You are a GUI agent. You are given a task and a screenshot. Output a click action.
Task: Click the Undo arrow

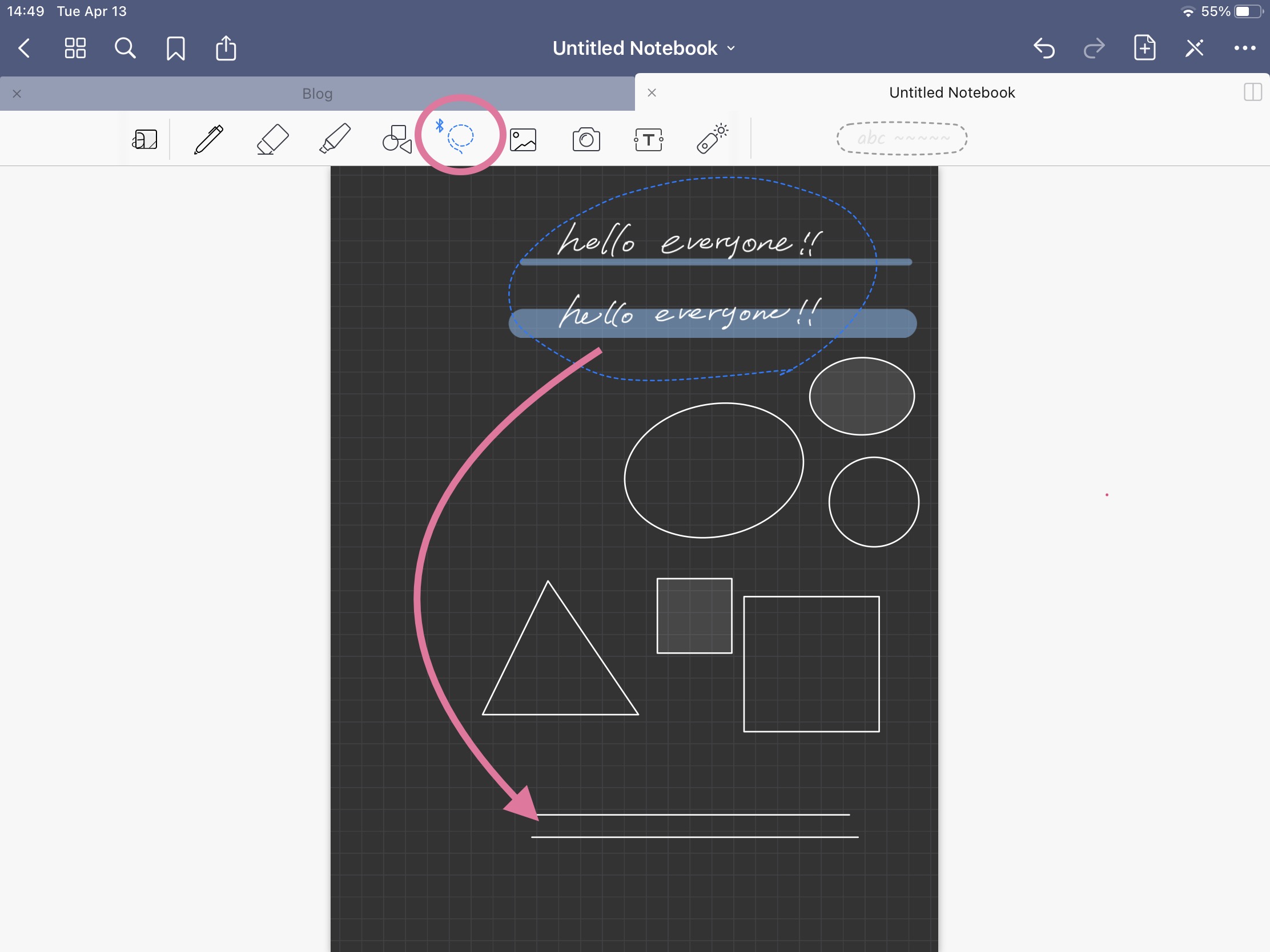click(x=1044, y=48)
